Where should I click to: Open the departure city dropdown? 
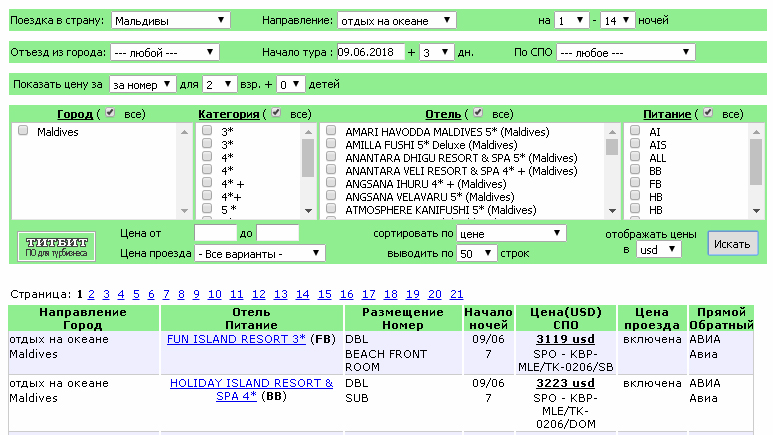click(x=164, y=53)
